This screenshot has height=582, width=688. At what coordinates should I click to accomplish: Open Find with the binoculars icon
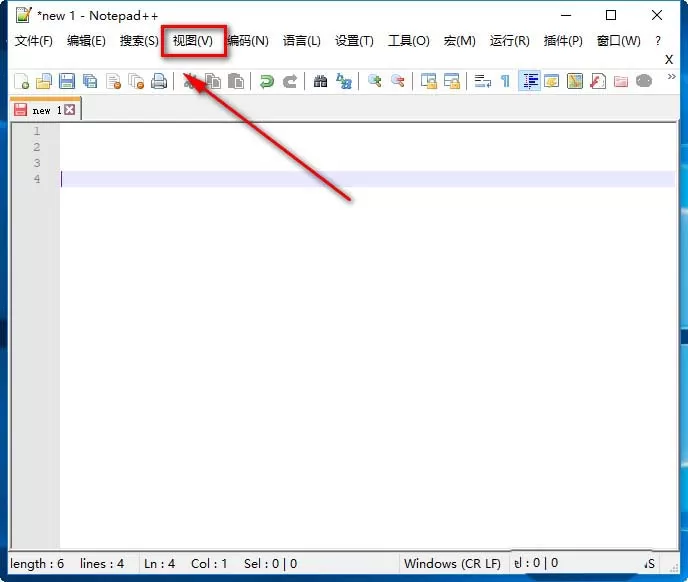(x=320, y=82)
